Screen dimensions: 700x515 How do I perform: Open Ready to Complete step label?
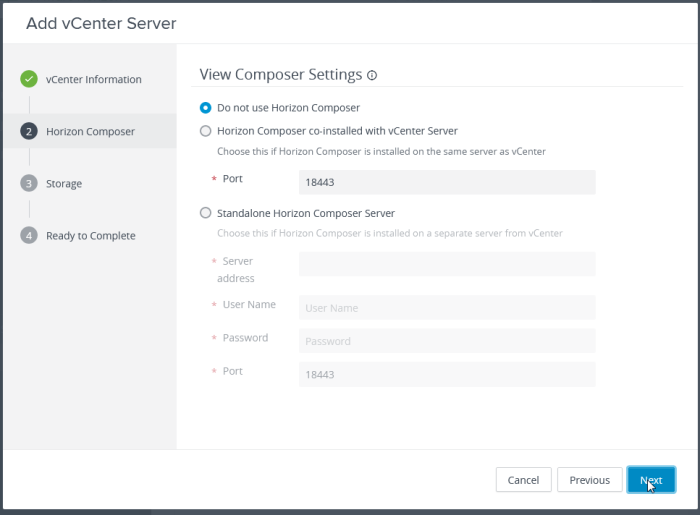91,236
